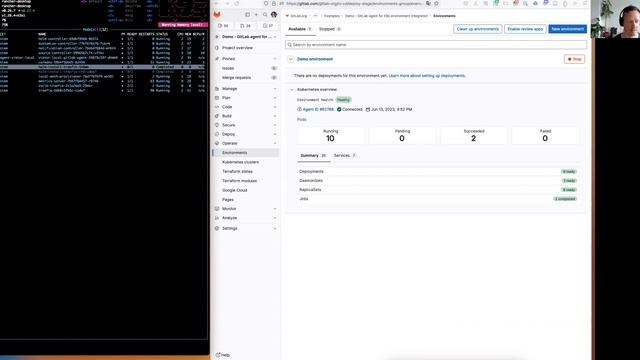The height and width of the screenshot is (360, 640).
Task: Click Clean up environments button
Action: click(x=478, y=29)
